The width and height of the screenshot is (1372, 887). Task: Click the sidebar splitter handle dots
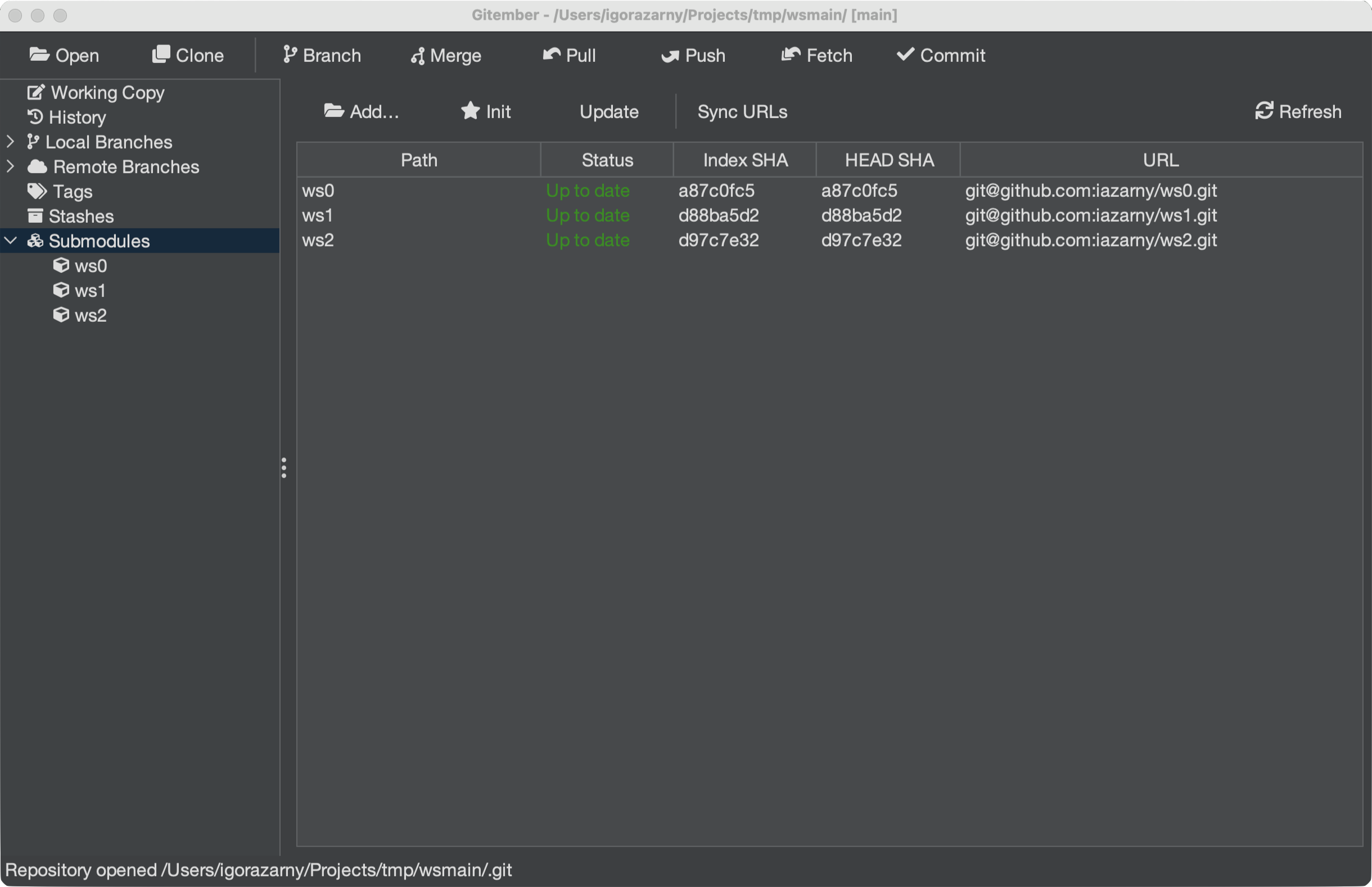click(x=284, y=468)
